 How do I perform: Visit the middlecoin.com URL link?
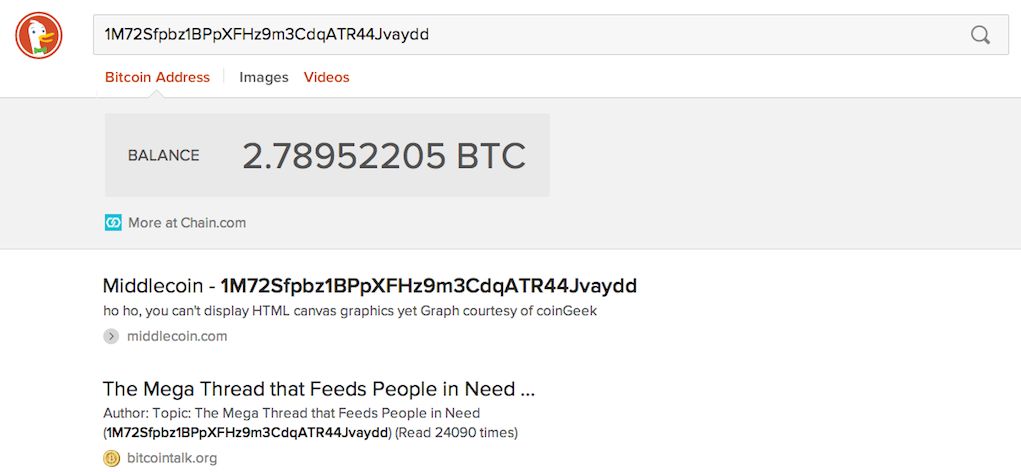(x=177, y=337)
